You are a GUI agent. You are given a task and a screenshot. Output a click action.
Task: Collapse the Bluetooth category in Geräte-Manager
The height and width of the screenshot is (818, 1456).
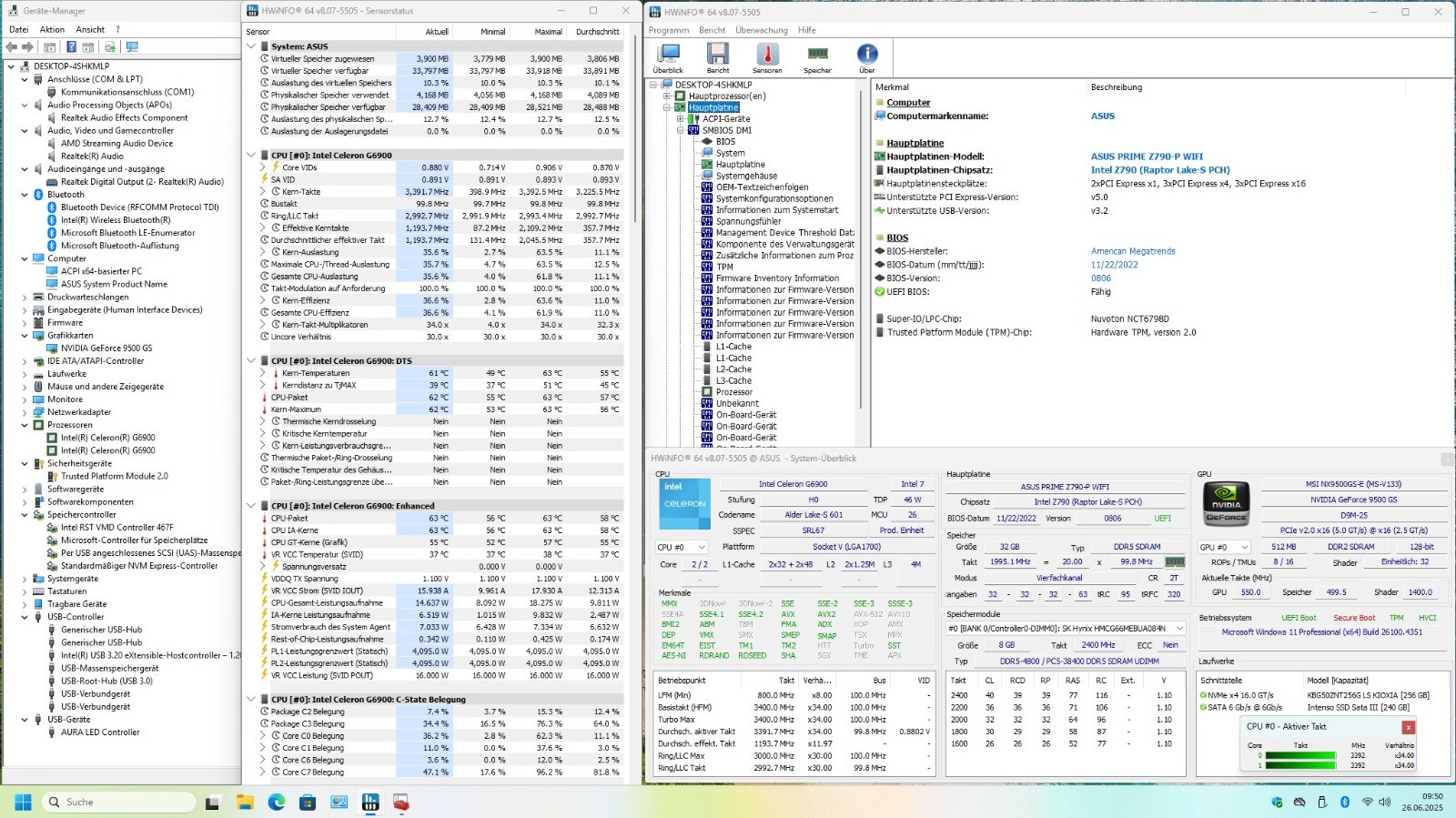point(25,195)
